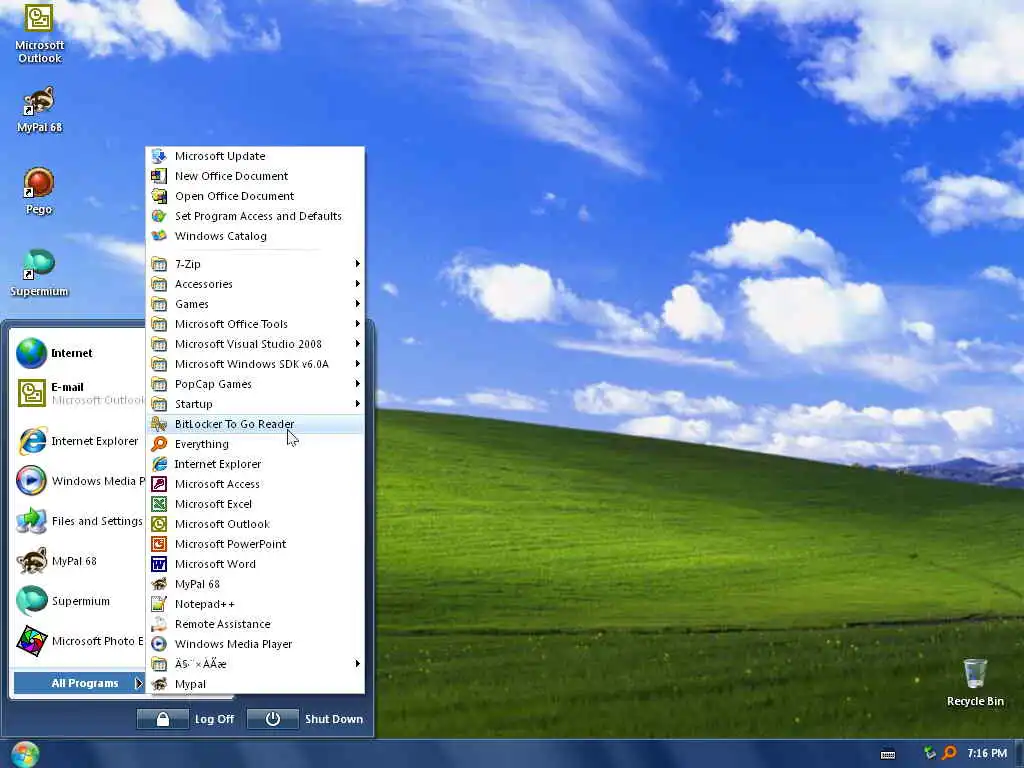Open Windows Media Player in programs list
Viewport: 1024px width, 768px height.
tap(255, 644)
